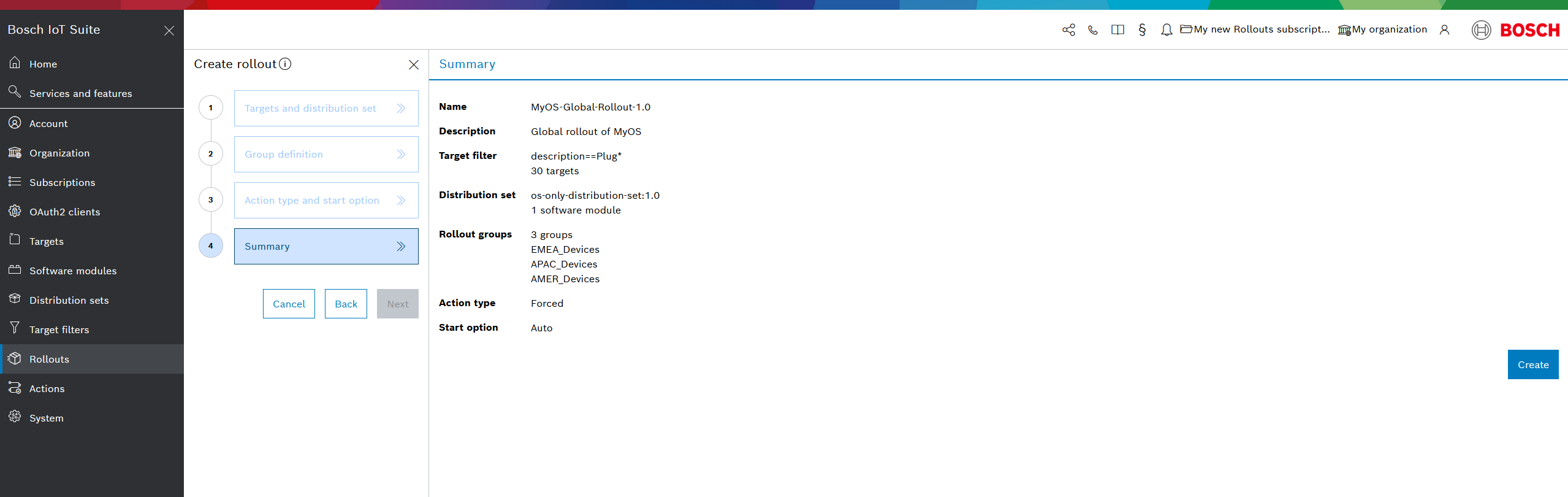
Task: Open the My organization selector
Action: click(x=1383, y=29)
